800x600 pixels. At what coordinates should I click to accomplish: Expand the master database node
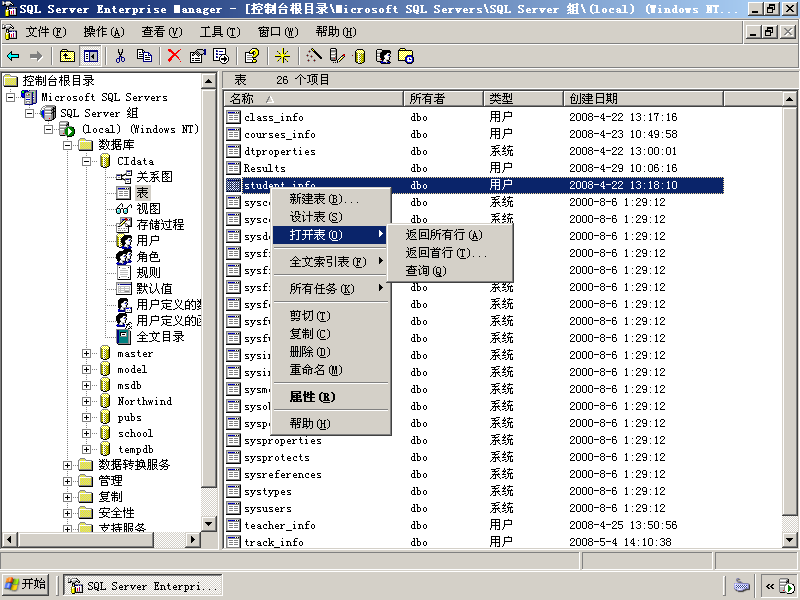87,353
